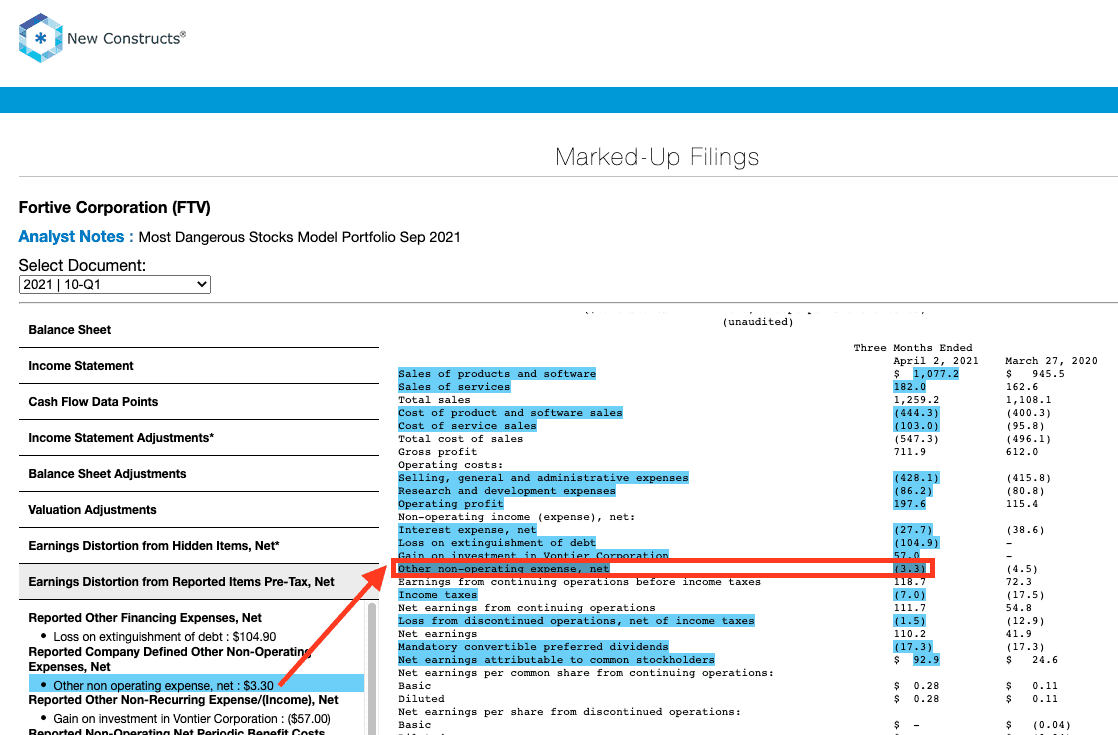Click the New Constructs logo icon

click(41, 38)
